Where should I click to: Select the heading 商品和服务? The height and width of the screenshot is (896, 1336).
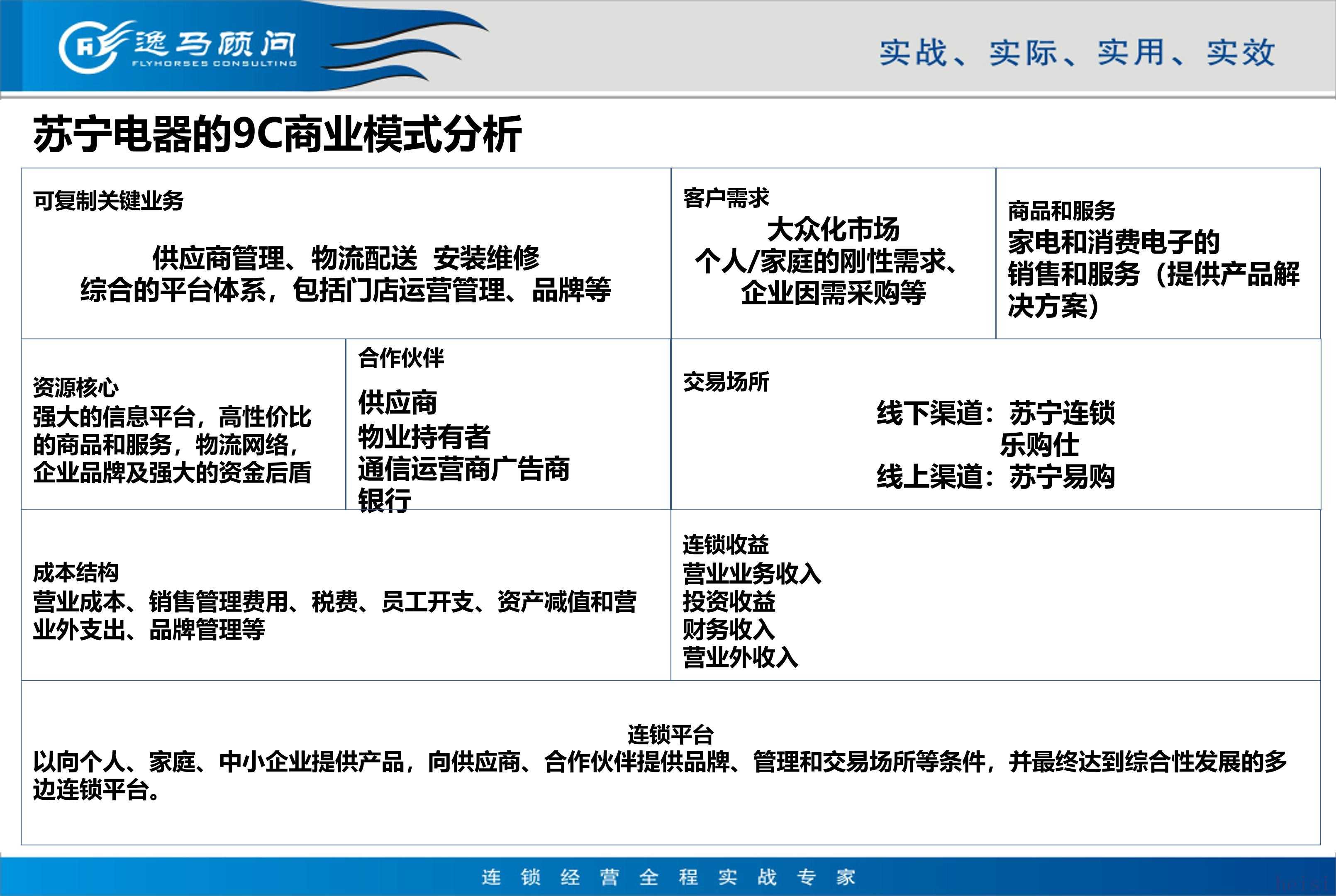tap(1061, 211)
